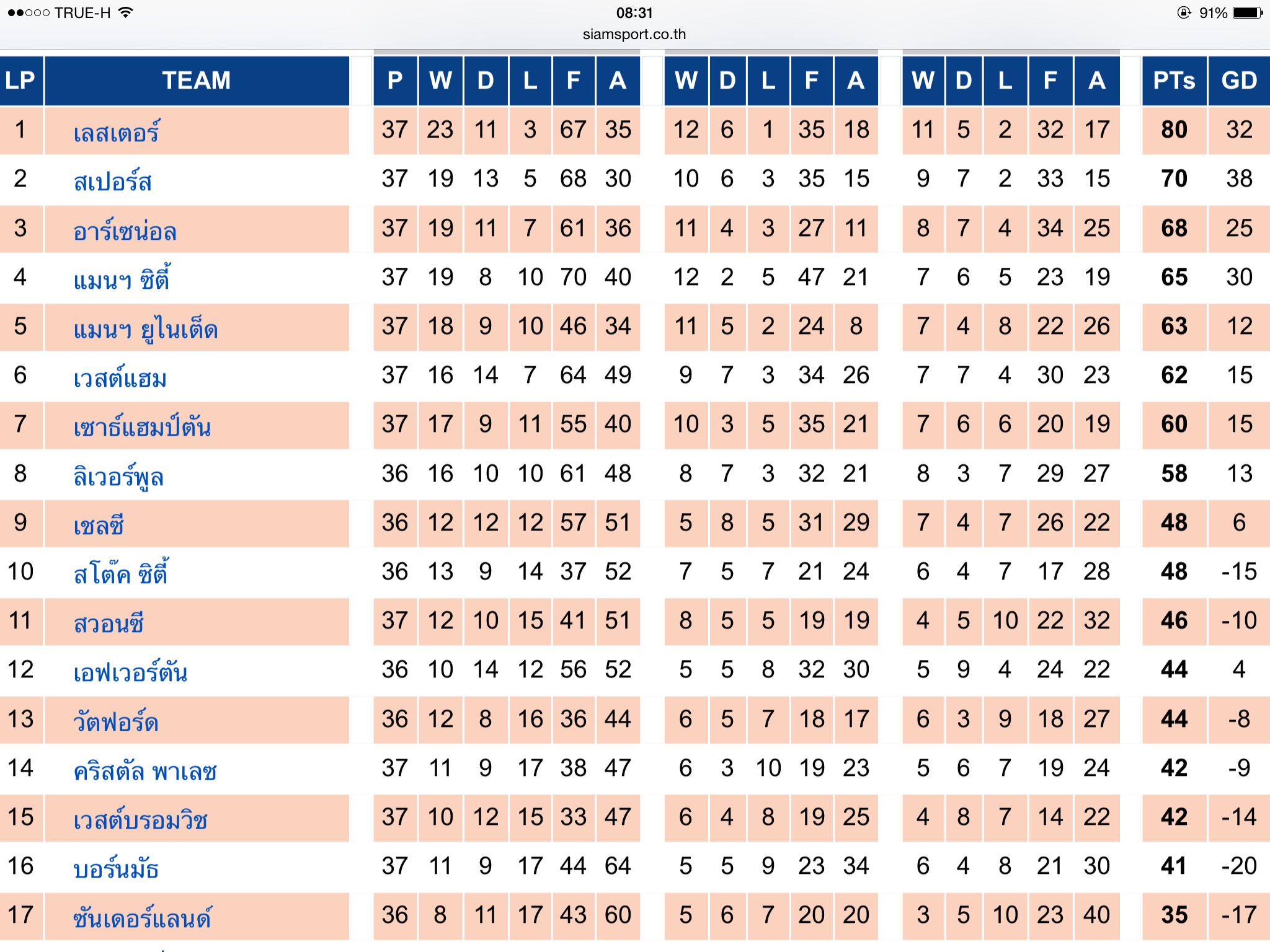The width and height of the screenshot is (1270, 952).
Task: Open the Man City team link
Action: pyautogui.click(x=121, y=280)
